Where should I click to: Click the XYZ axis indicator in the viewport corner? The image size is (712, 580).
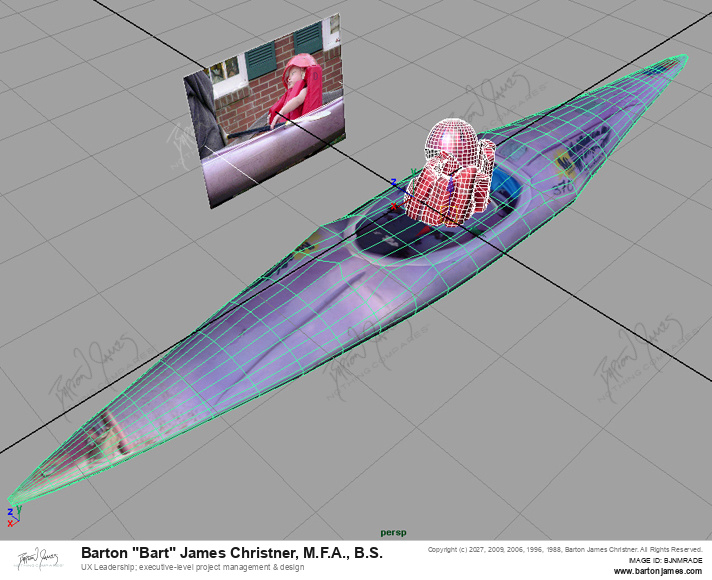(13, 517)
